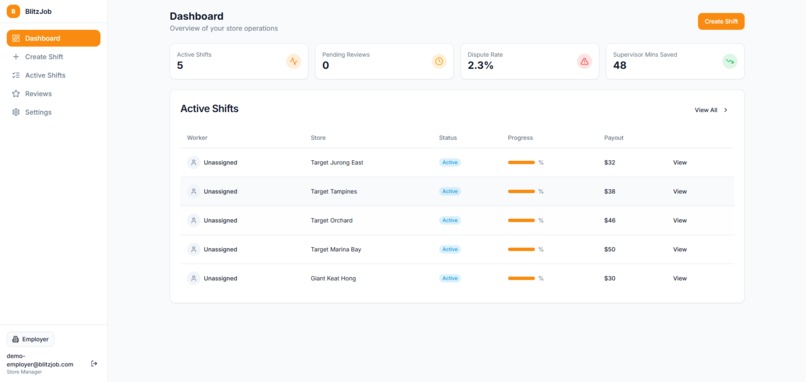Screen dimensions: 806x382
Task: Click the Progress column header
Action: 520,138
